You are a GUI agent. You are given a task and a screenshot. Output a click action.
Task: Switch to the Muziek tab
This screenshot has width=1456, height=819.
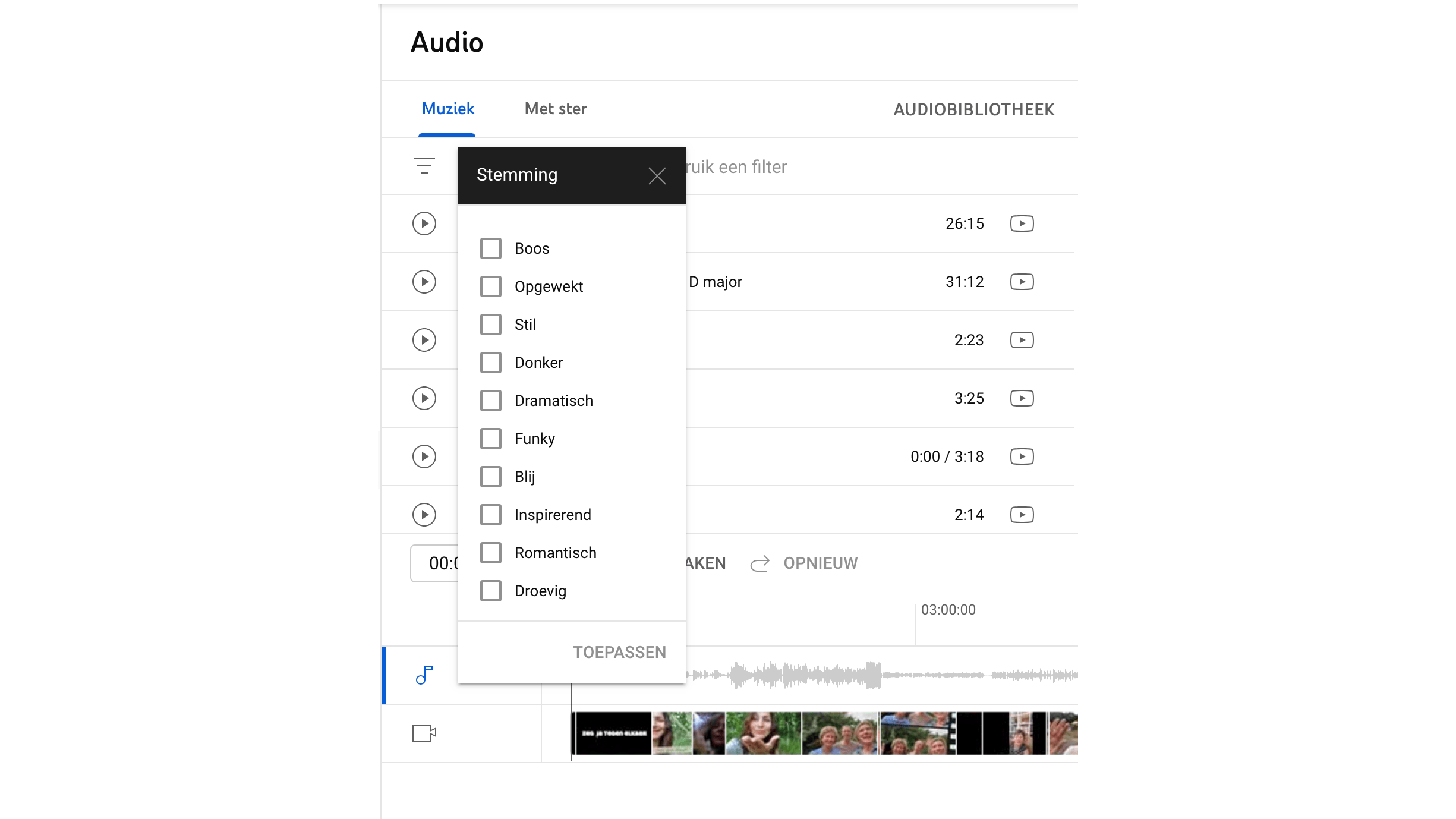click(447, 109)
